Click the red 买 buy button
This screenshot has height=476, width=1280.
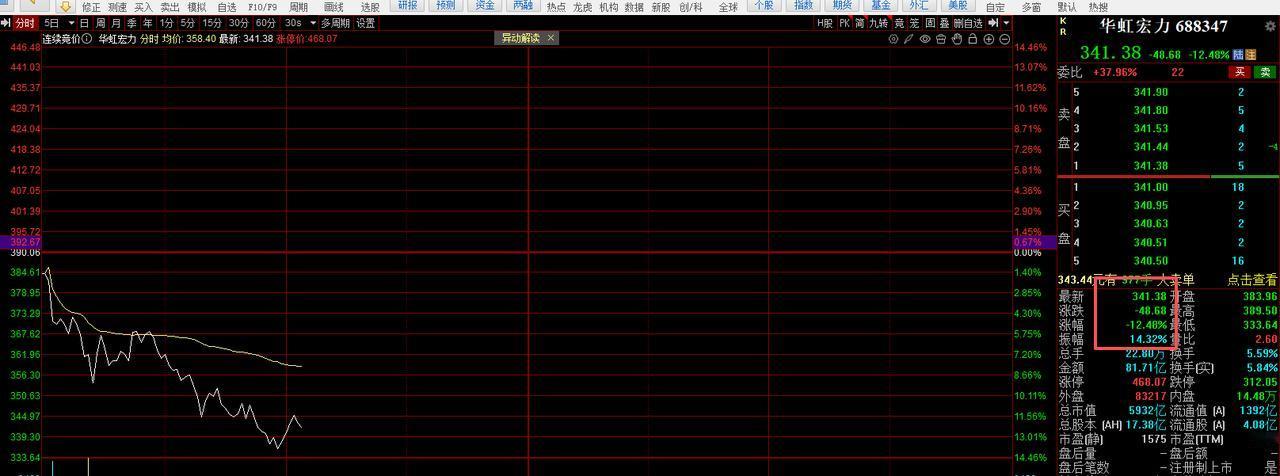[1239, 72]
